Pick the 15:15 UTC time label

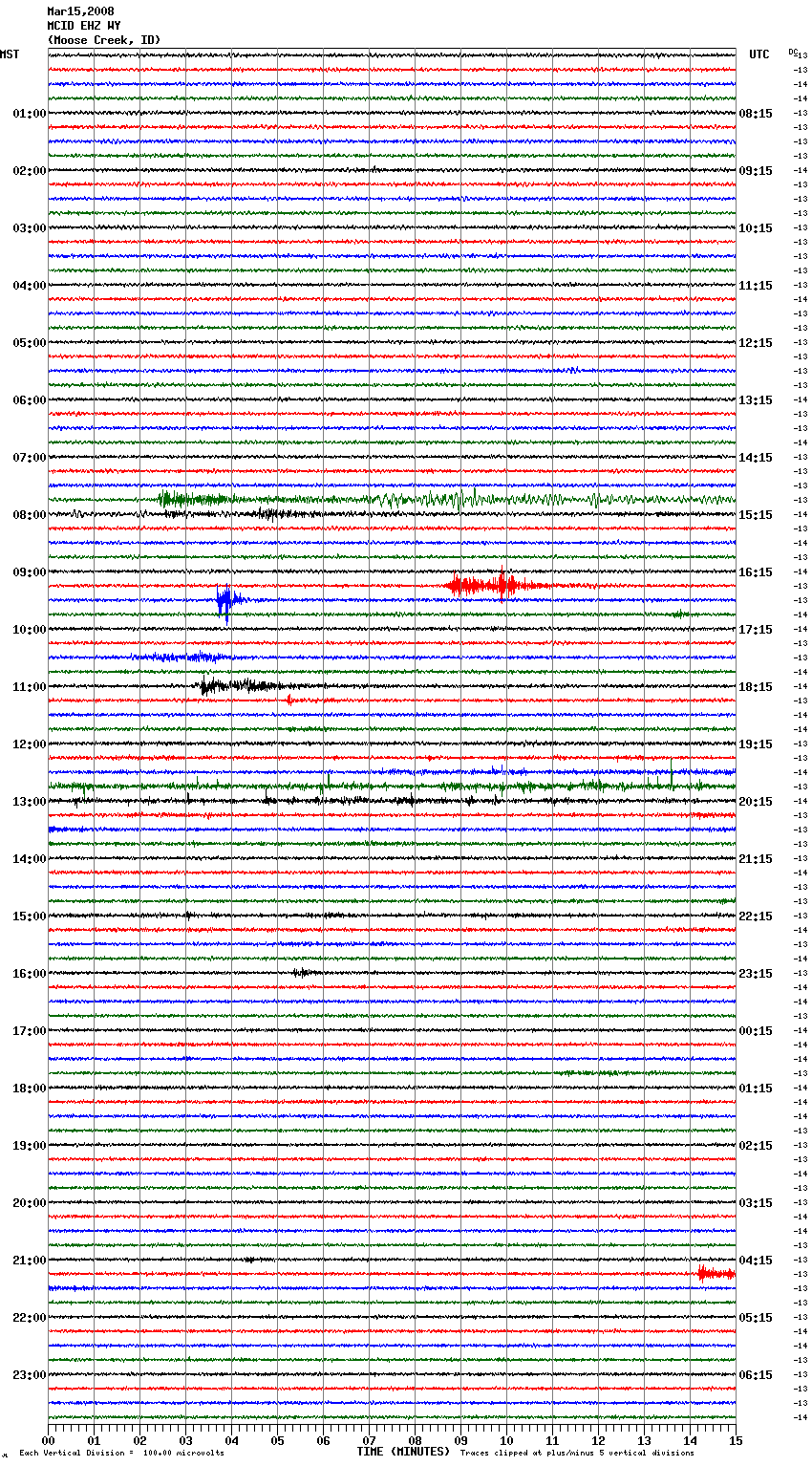click(x=756, y=515)
